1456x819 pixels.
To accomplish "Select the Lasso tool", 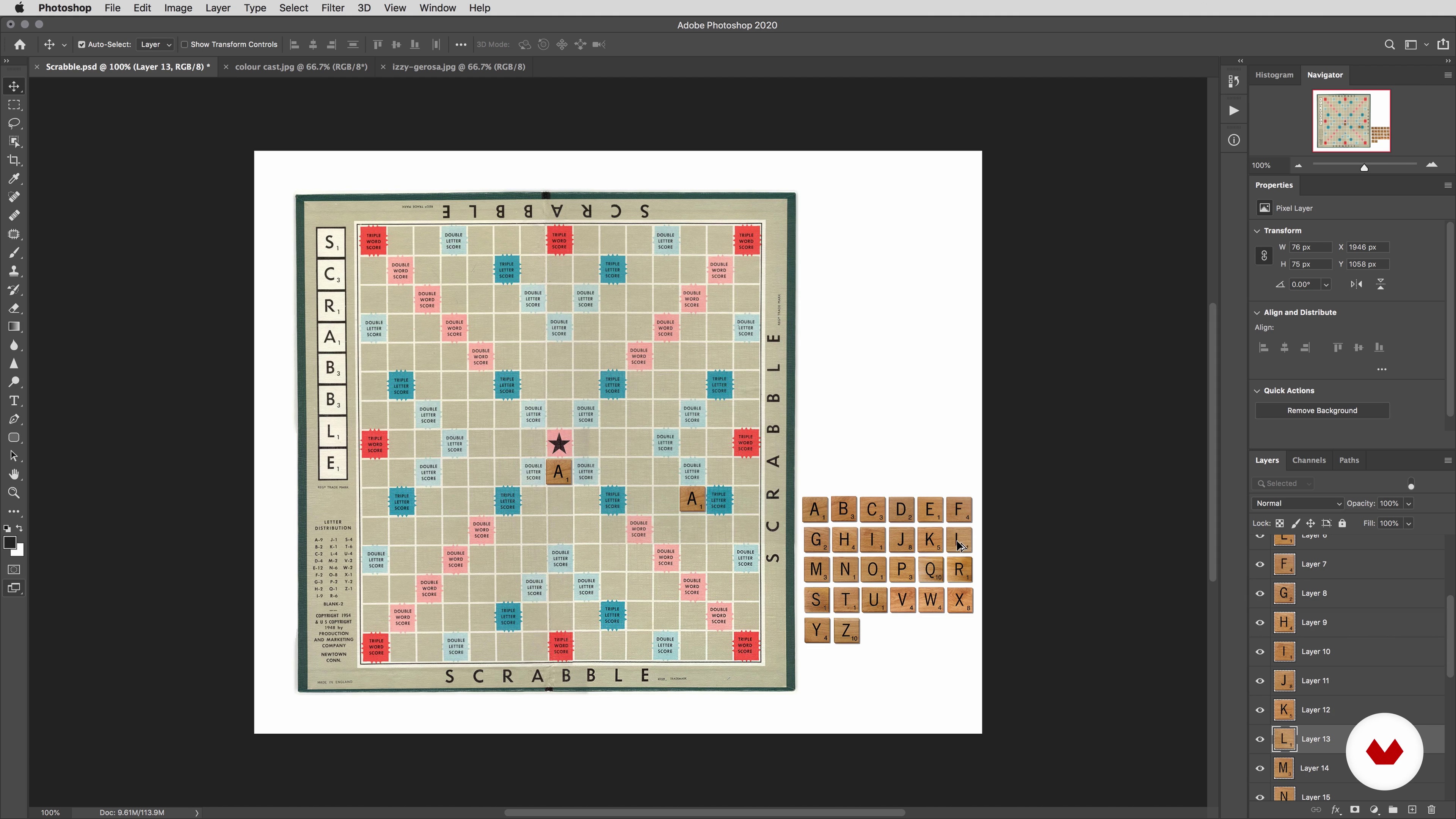I will pos(14,123).
